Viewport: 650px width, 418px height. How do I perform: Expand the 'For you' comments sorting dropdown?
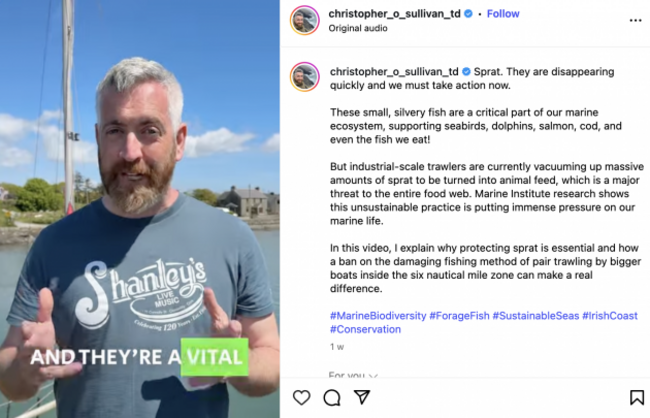pyautogui.click(x=353, y=375)
